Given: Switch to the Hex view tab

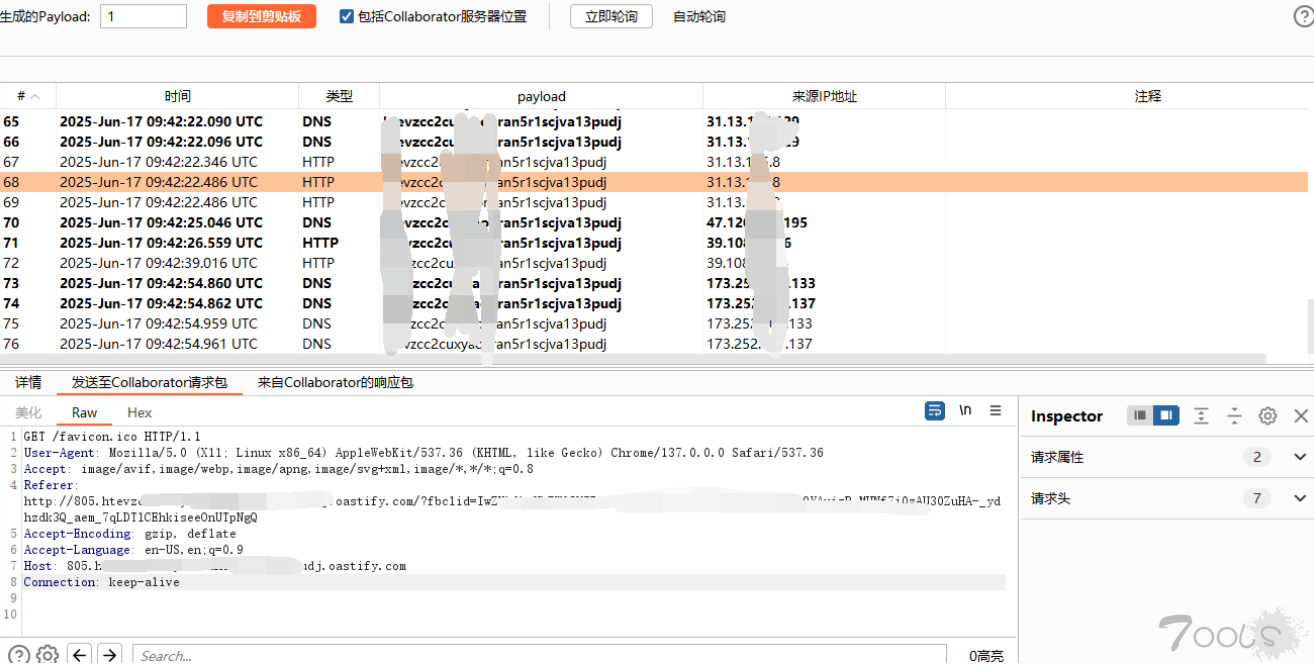Looking at the screenshot, I should pos(139,412).
